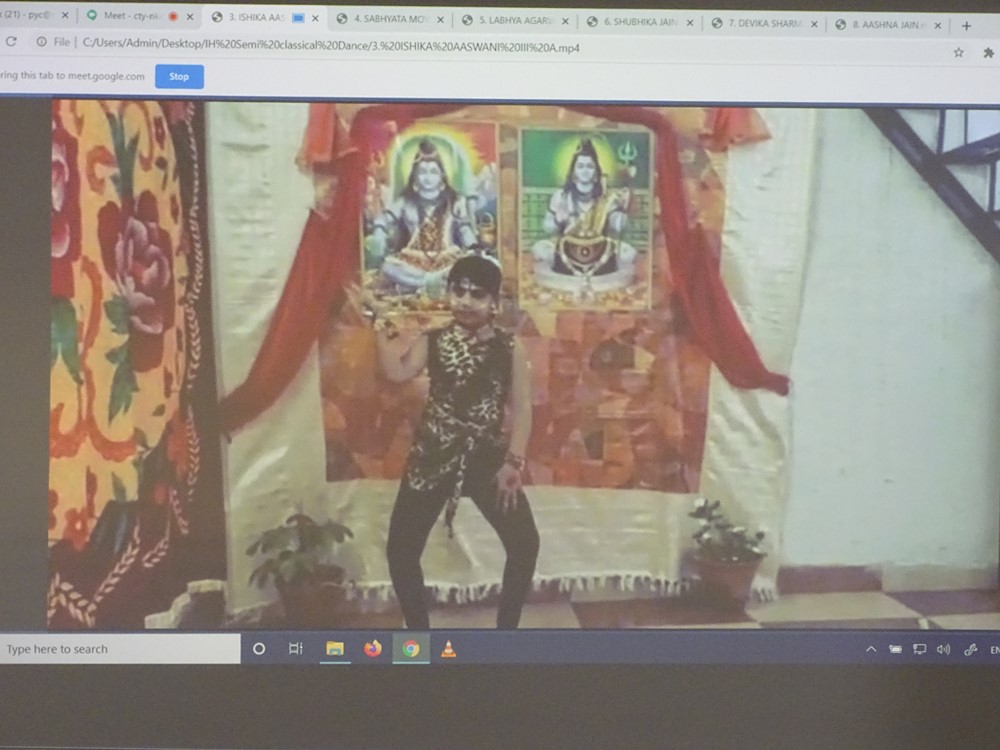Bookmark this page with star icon
1000x750 pixels.
959,52
